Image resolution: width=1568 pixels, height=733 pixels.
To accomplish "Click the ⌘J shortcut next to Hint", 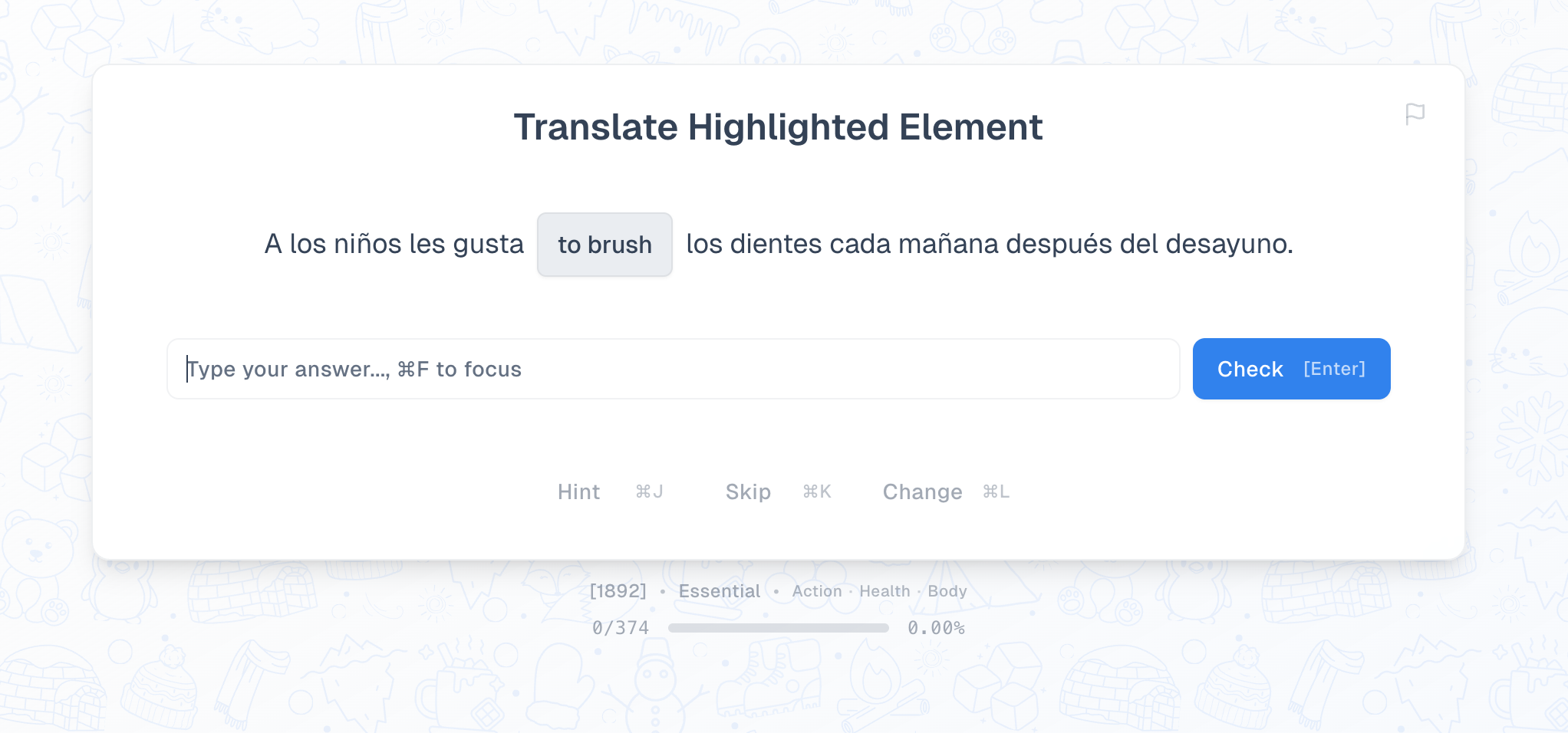I will [x=649, y=491].
